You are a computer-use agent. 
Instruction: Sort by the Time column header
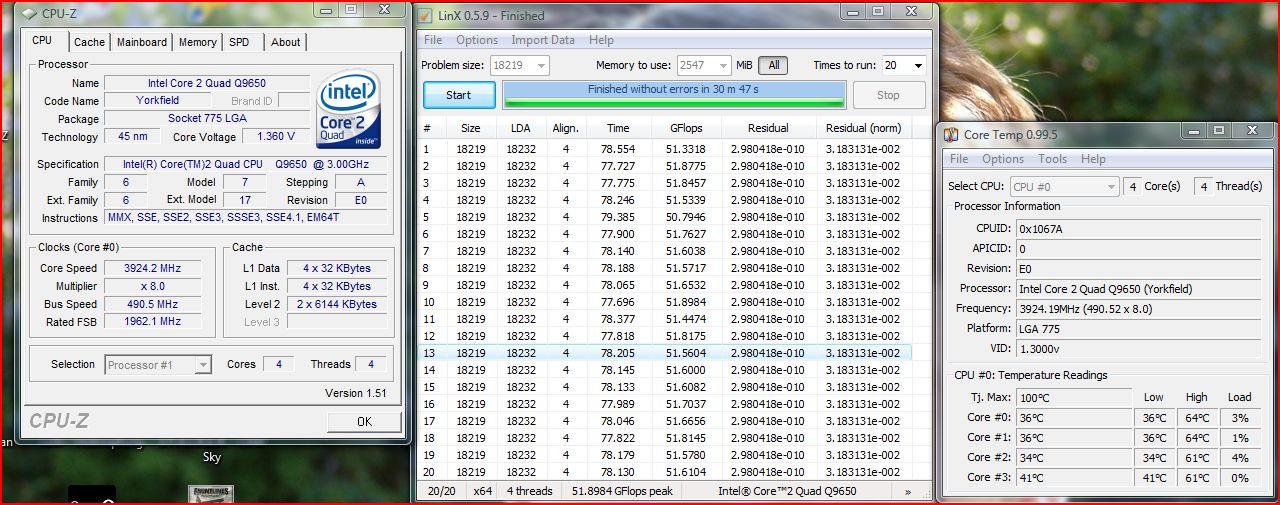tap(618, 128)
